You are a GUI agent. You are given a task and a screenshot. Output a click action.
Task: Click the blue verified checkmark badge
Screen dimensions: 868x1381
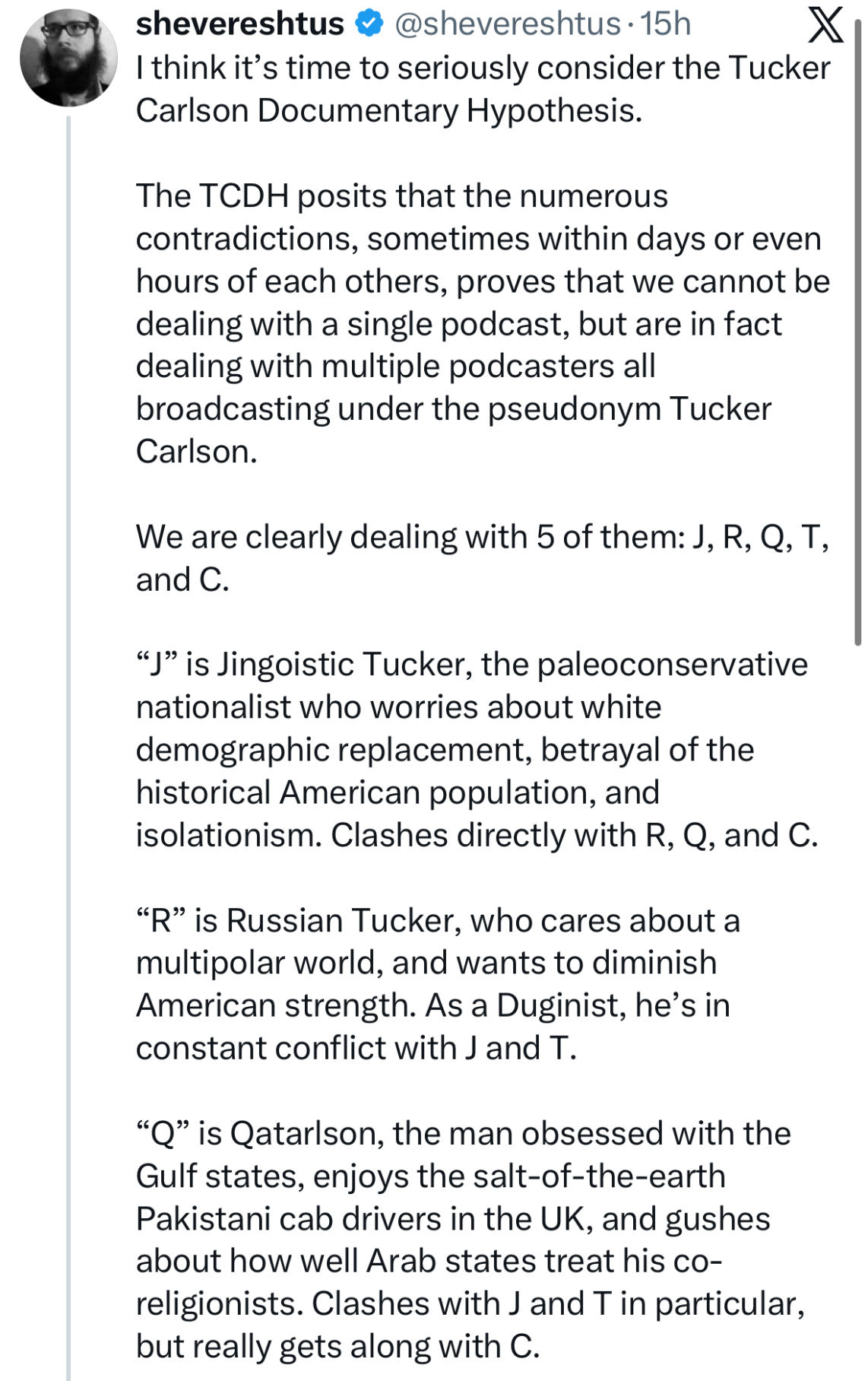point(369,24)
